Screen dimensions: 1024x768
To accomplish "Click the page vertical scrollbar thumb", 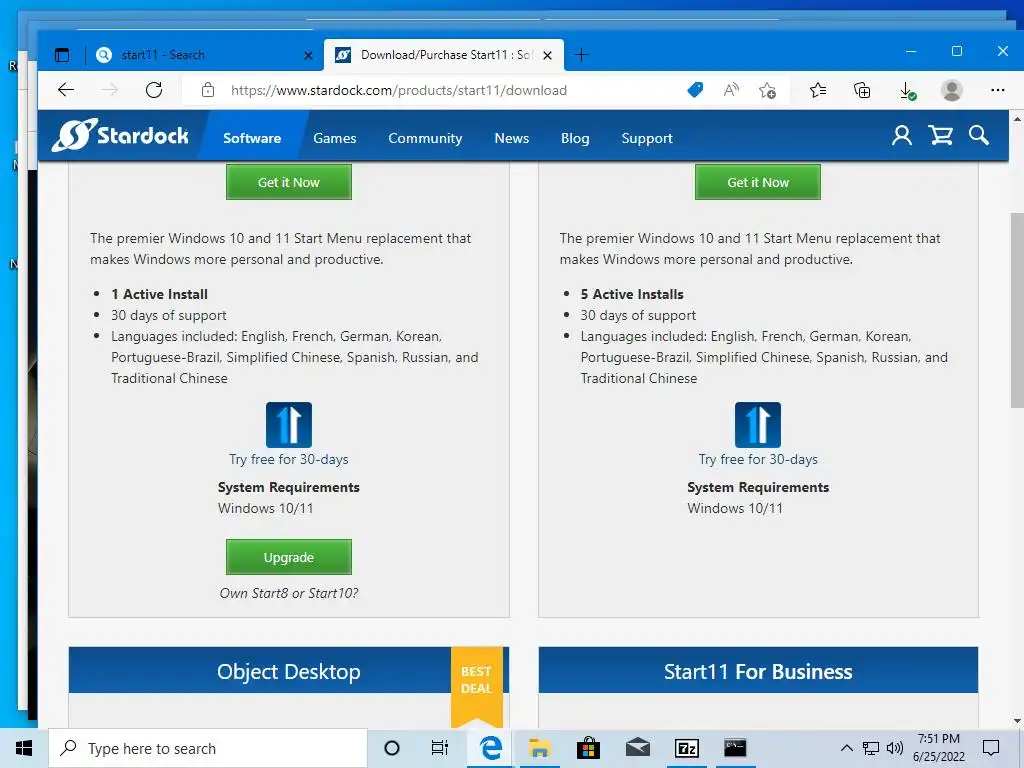I will coord(1017,310).
